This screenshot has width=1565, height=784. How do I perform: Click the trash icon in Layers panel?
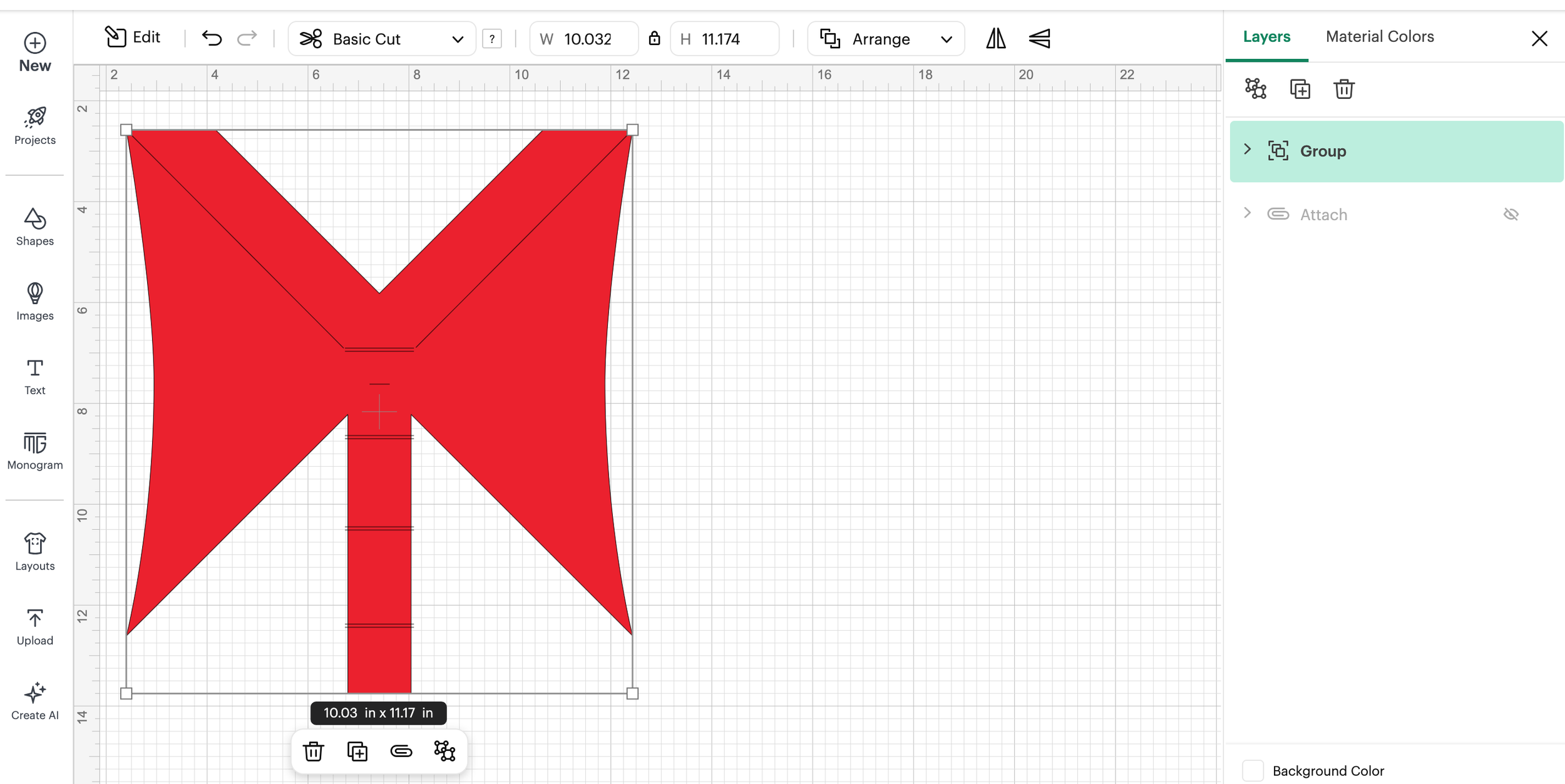click(1343, 89)
